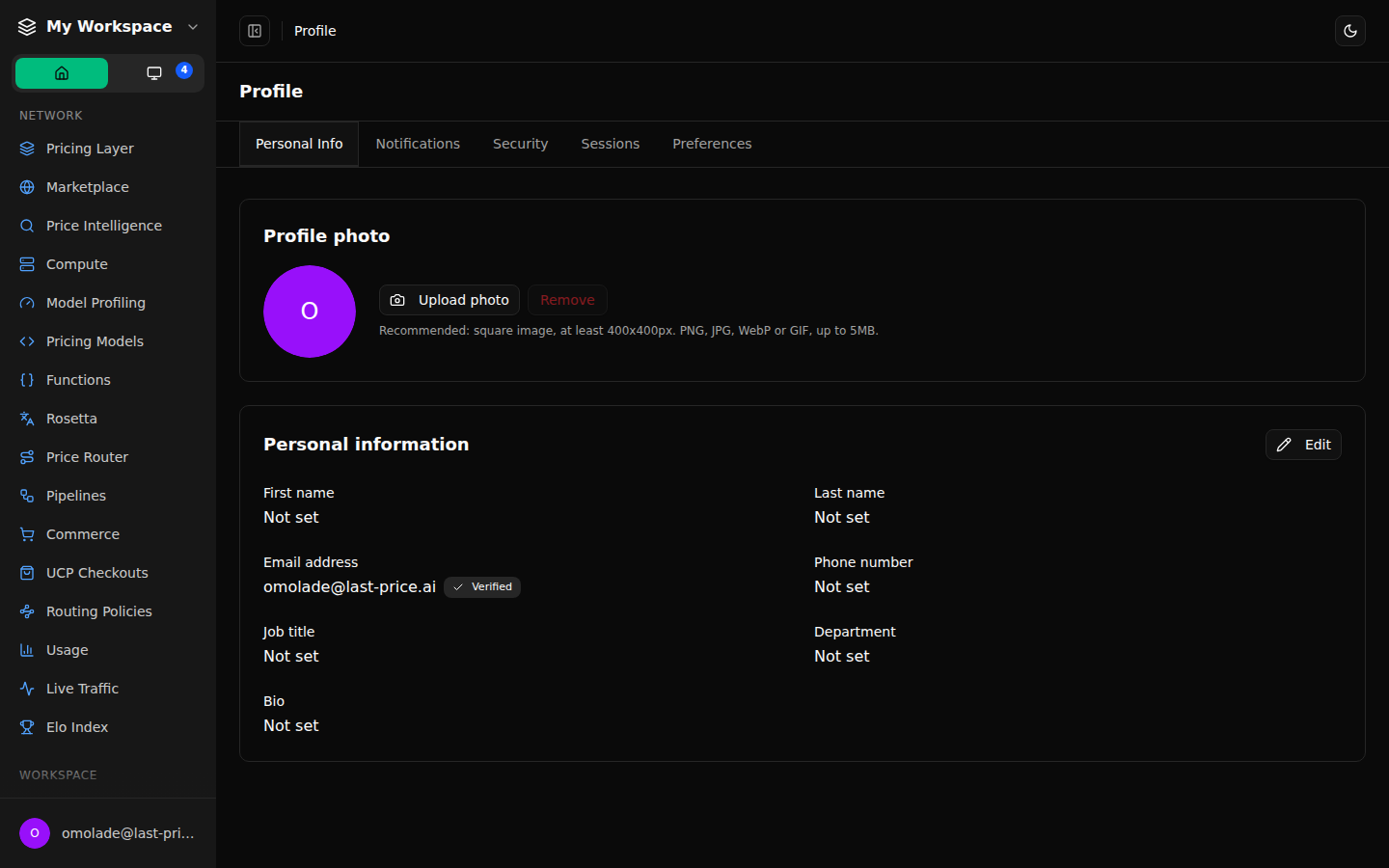Expand the My Workspace dropdown
The image size is (1389, 868).
tap(108, 27)
